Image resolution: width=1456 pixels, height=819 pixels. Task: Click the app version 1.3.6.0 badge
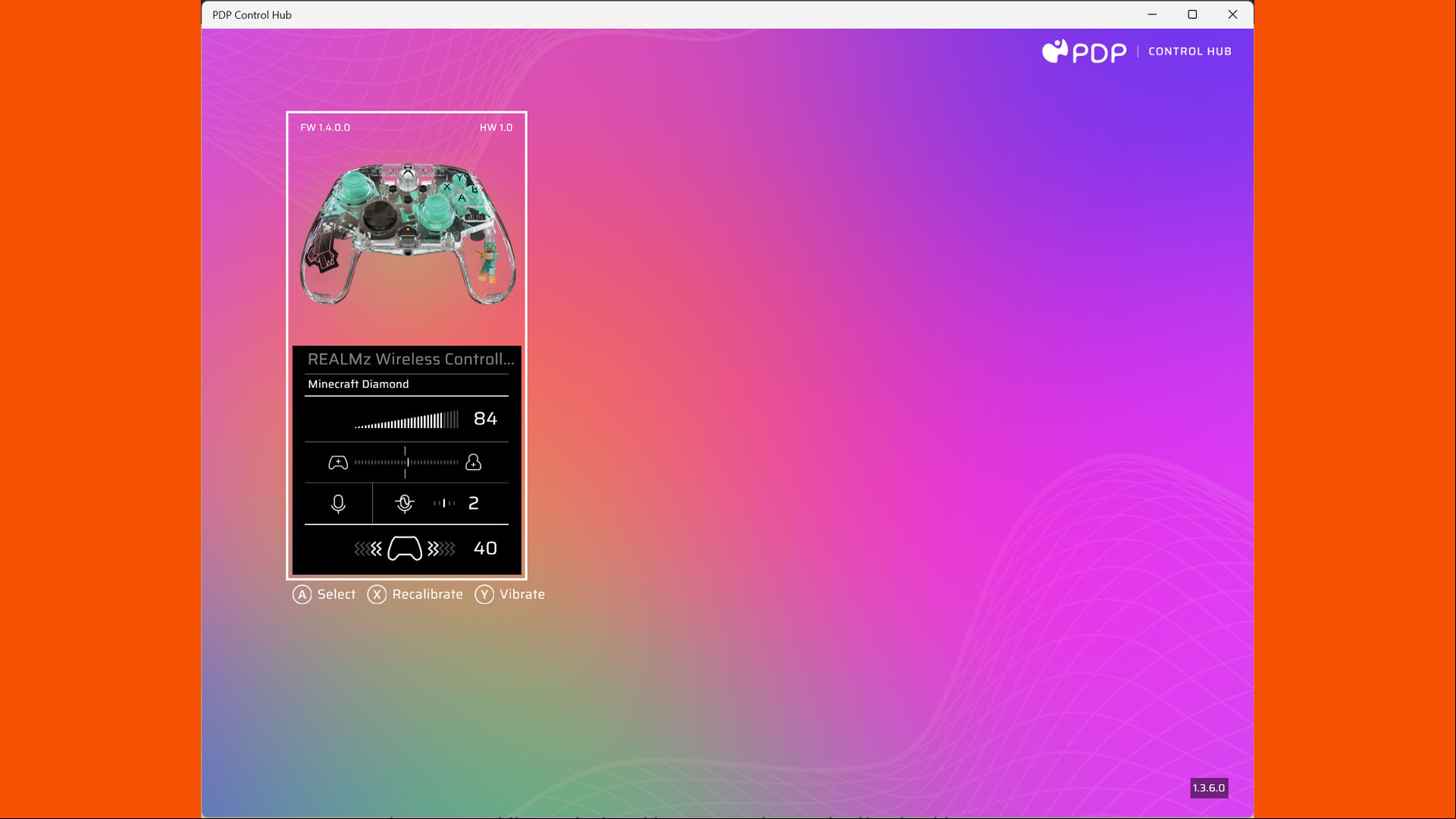point(1209,788)
